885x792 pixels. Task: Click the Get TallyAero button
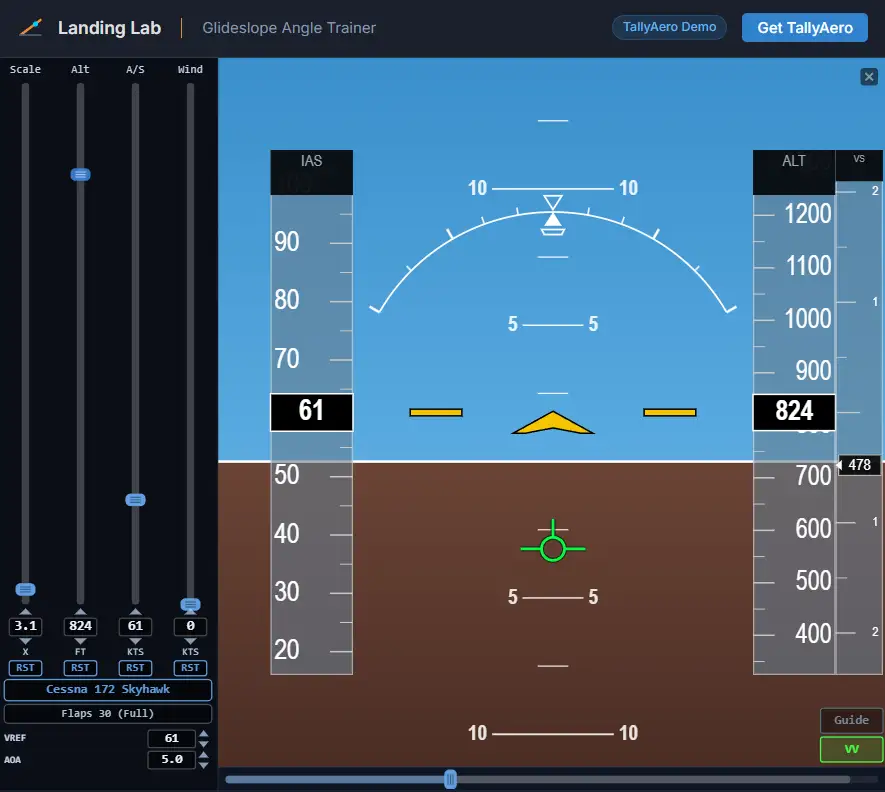[804, 28]
